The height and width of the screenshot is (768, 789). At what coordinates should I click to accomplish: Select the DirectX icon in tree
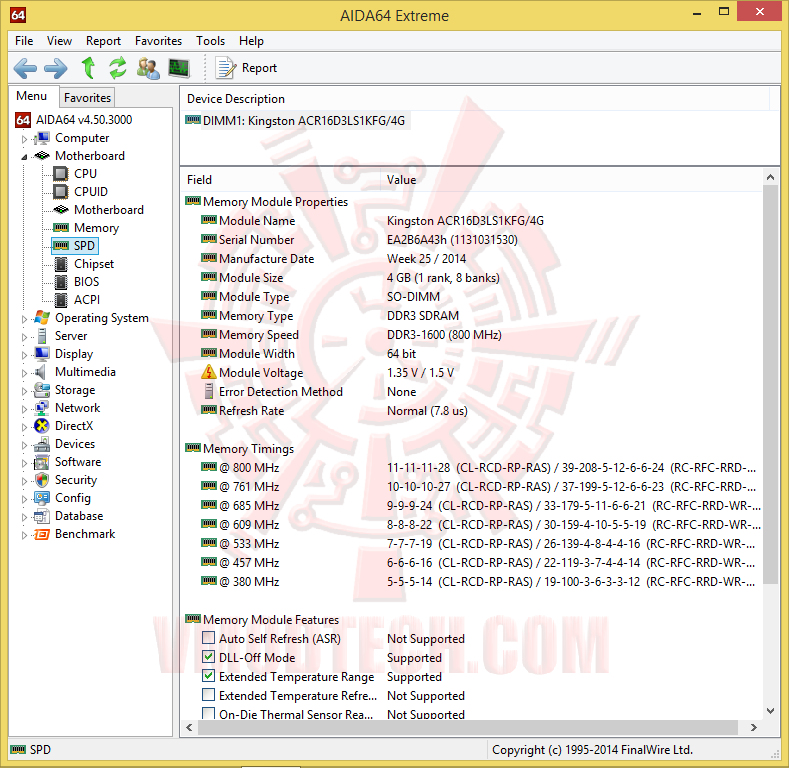point(42,426)
